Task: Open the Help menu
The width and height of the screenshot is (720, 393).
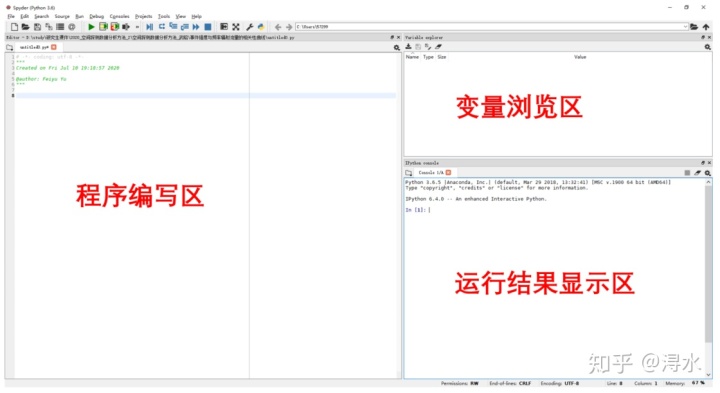Action: click(197, 16)
